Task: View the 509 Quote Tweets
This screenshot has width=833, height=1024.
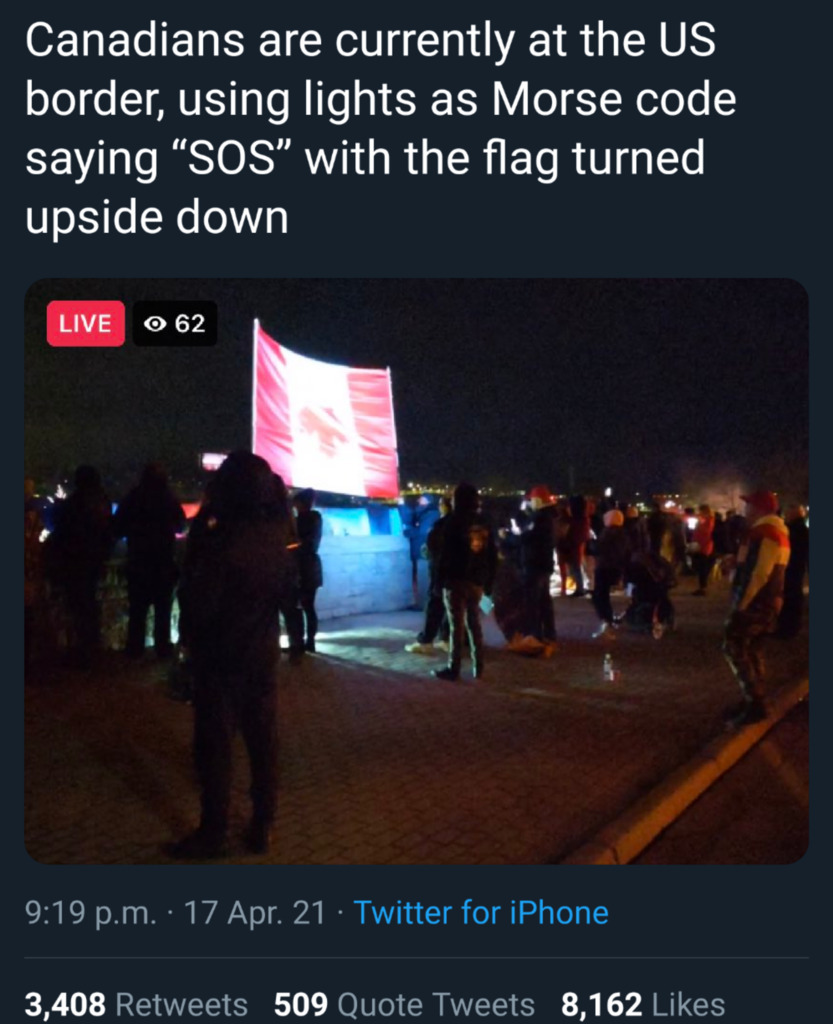Action: pyautogui.click(x=404, y=1004)
